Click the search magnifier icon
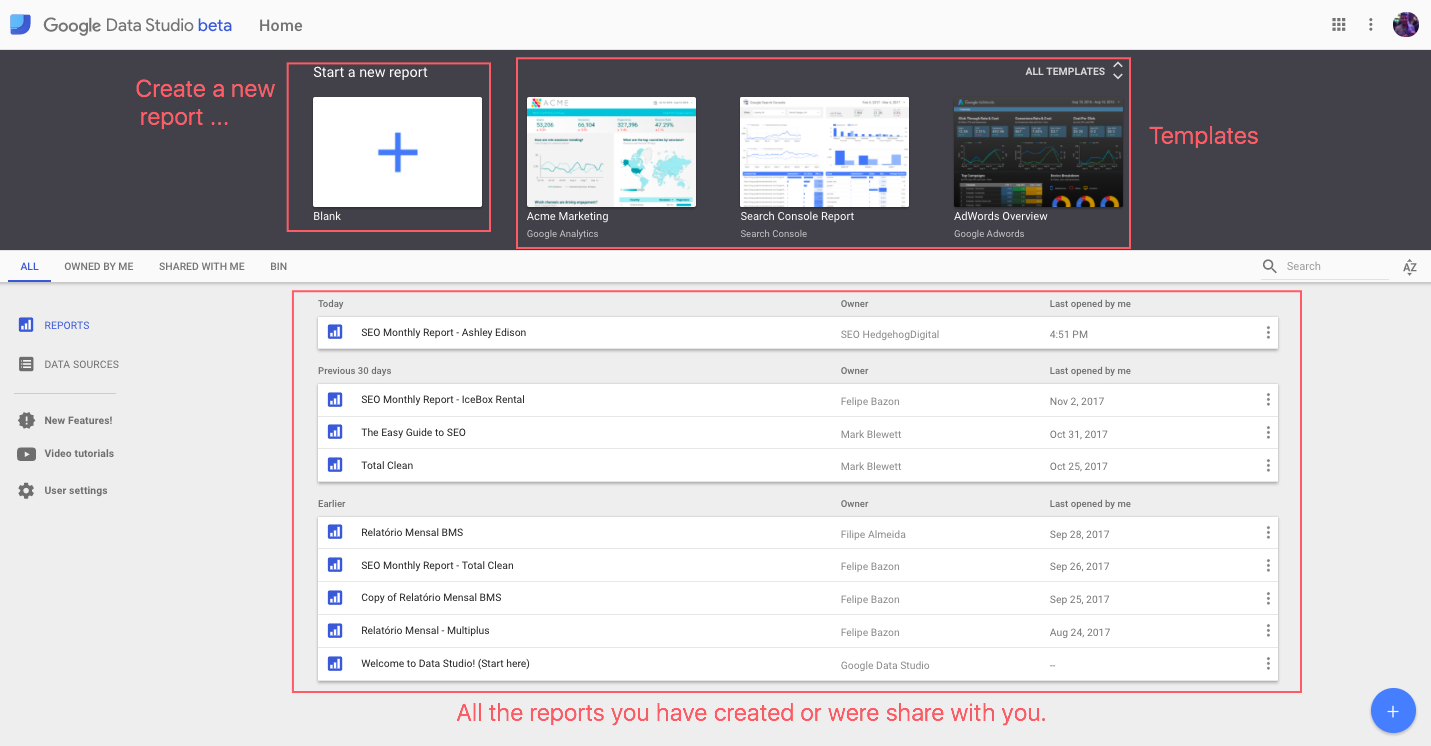 [x=1269, y=266]
